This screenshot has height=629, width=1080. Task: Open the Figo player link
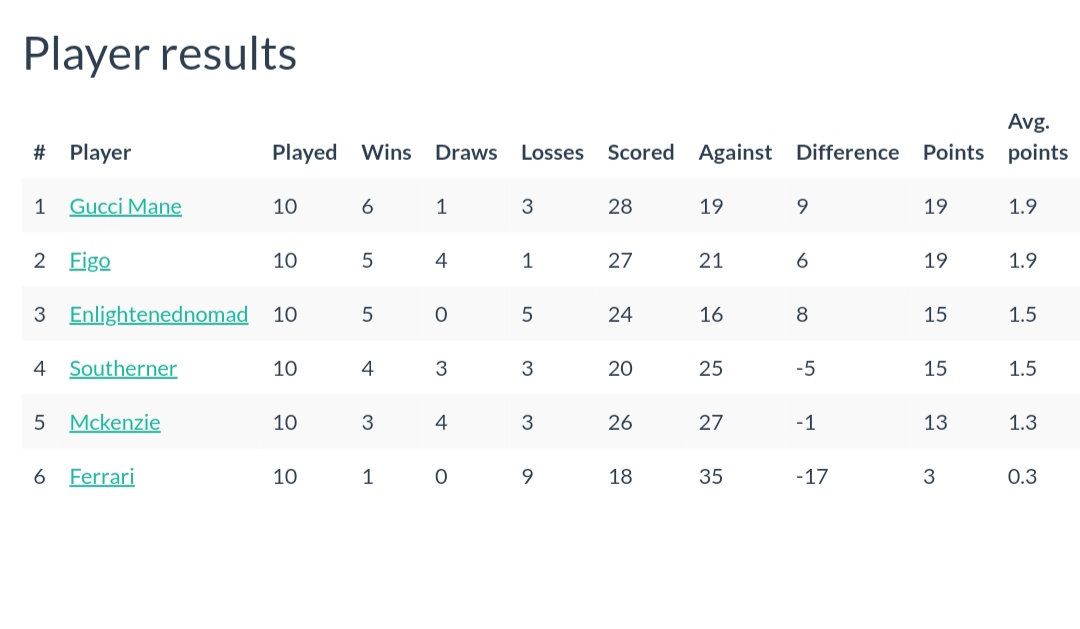[90, 260]
